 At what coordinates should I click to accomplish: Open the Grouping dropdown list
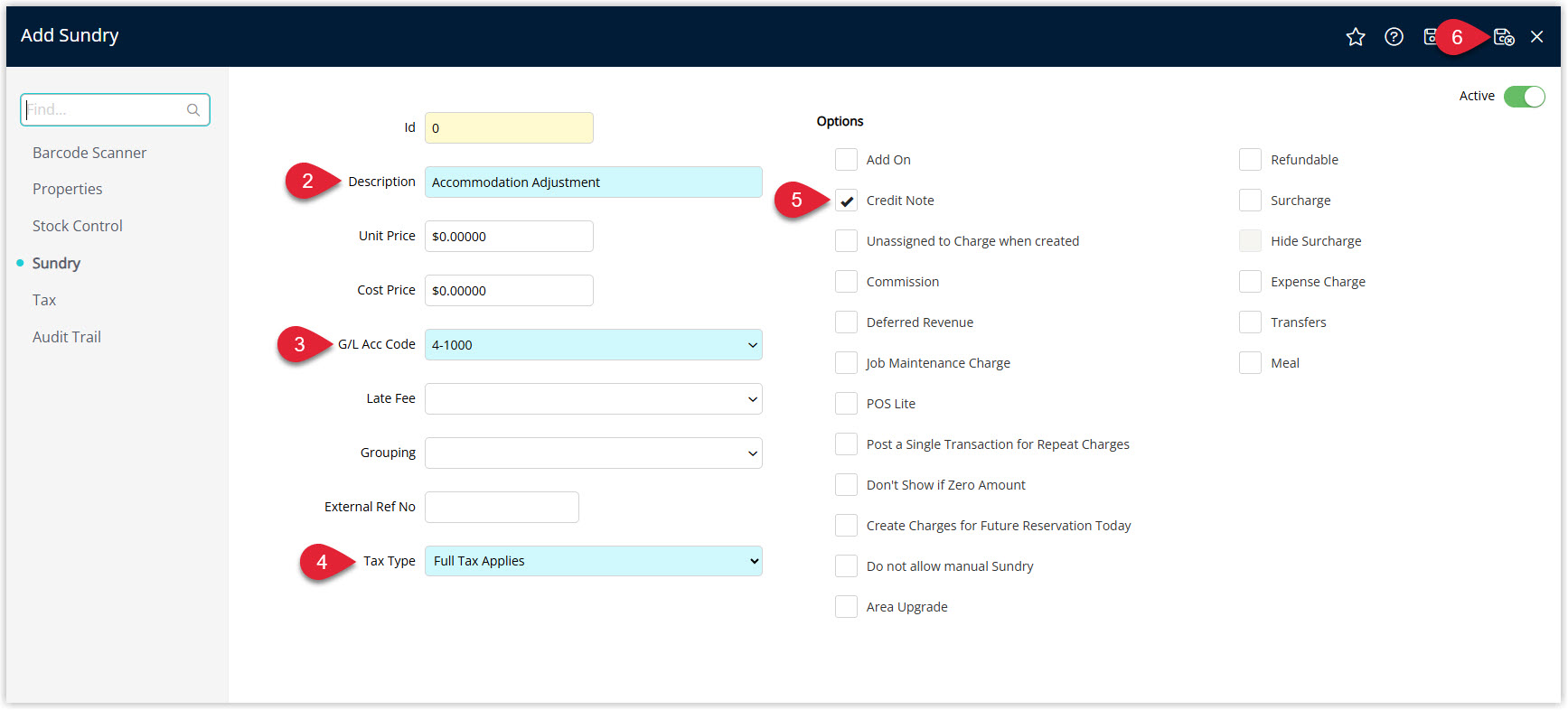[x=593, y=453]
